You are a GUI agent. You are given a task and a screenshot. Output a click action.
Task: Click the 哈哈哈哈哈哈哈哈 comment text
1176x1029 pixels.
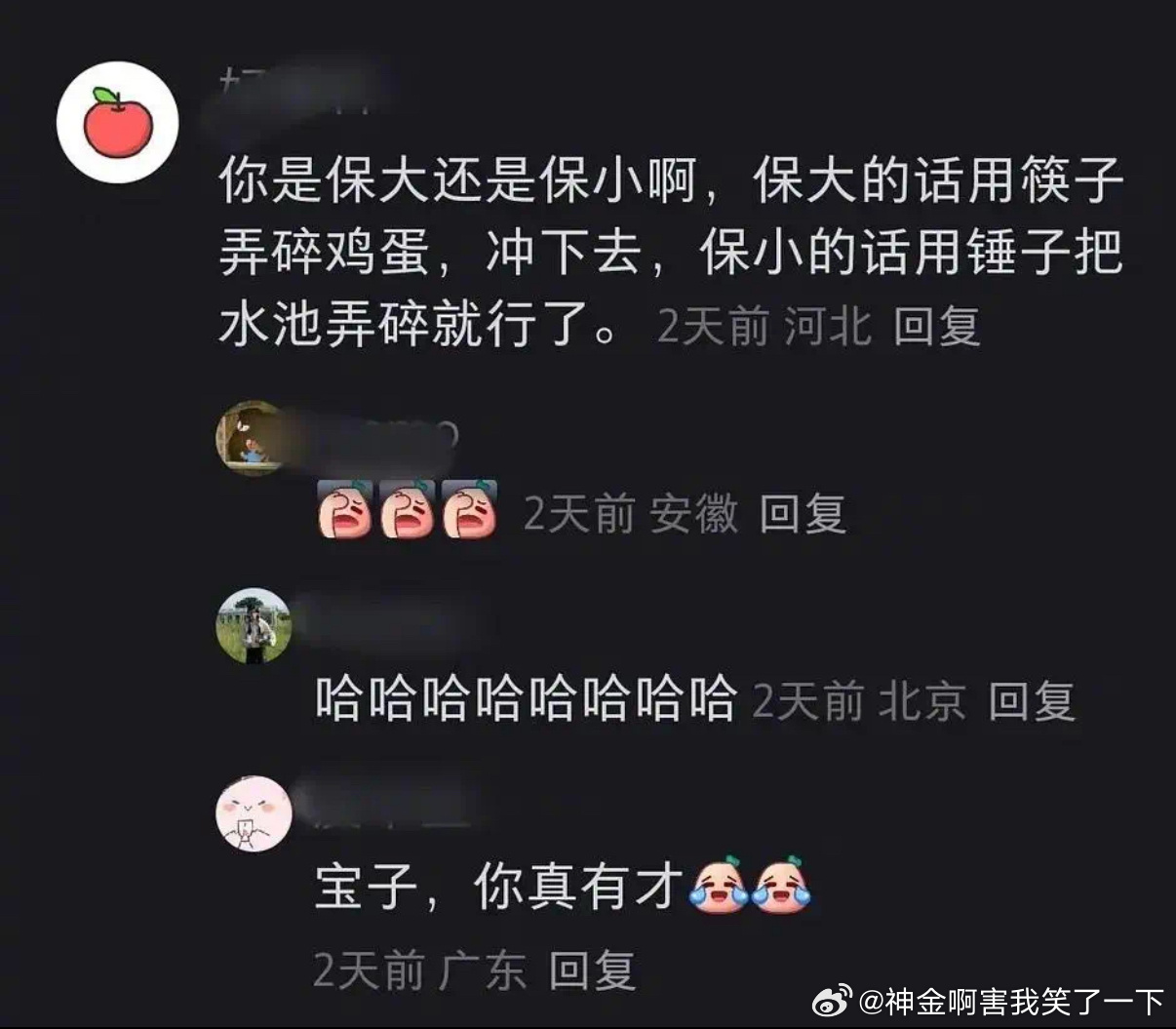[x=525, y=699]
